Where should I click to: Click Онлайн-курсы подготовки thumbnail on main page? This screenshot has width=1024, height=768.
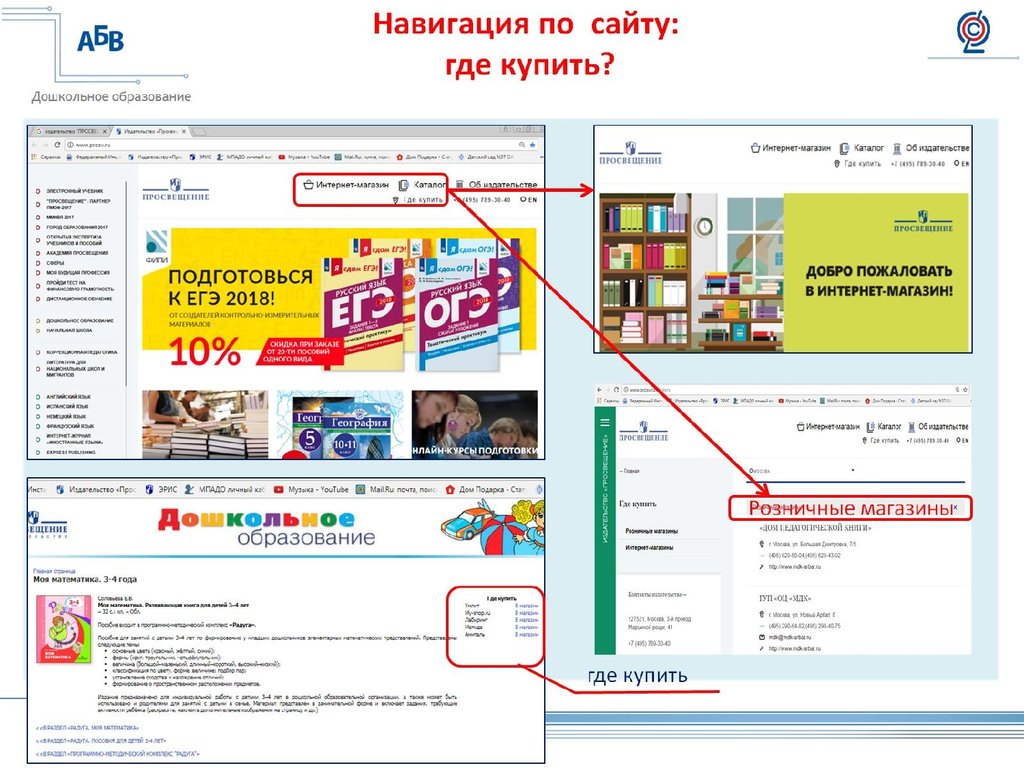coord(475,424)
